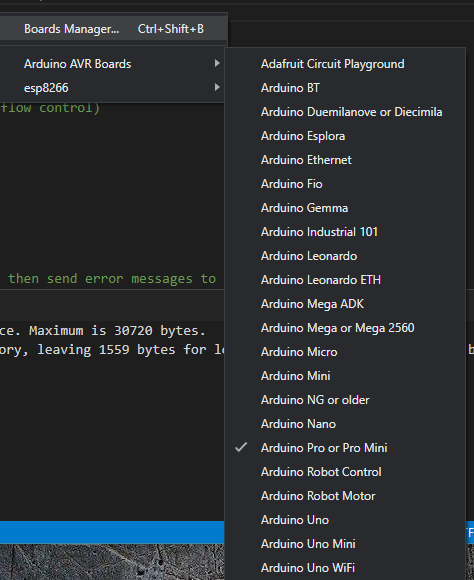The image size is (474, 580).
Task: Click the 'flow control)' comment in the editor
Action: [x=50, y=108]
